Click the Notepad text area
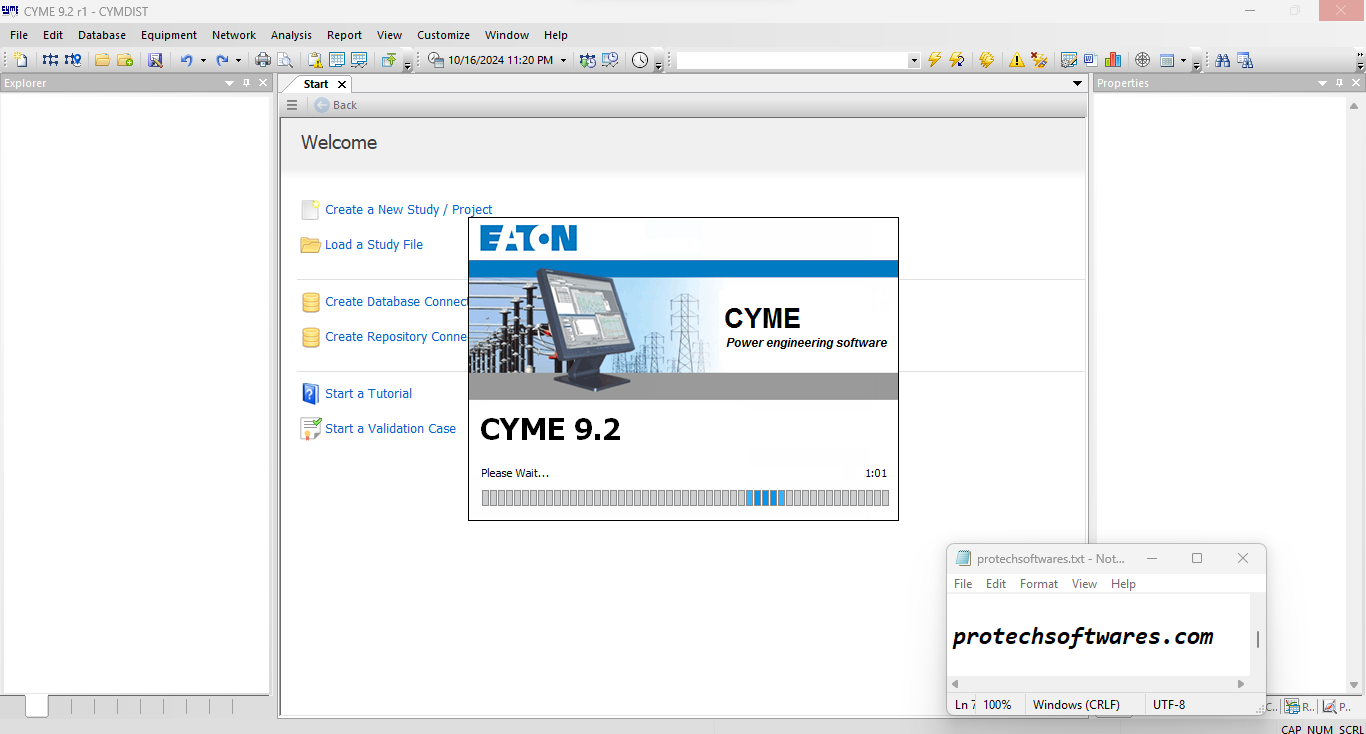Screen dimensions: 1366x734 click(1099, 635)
